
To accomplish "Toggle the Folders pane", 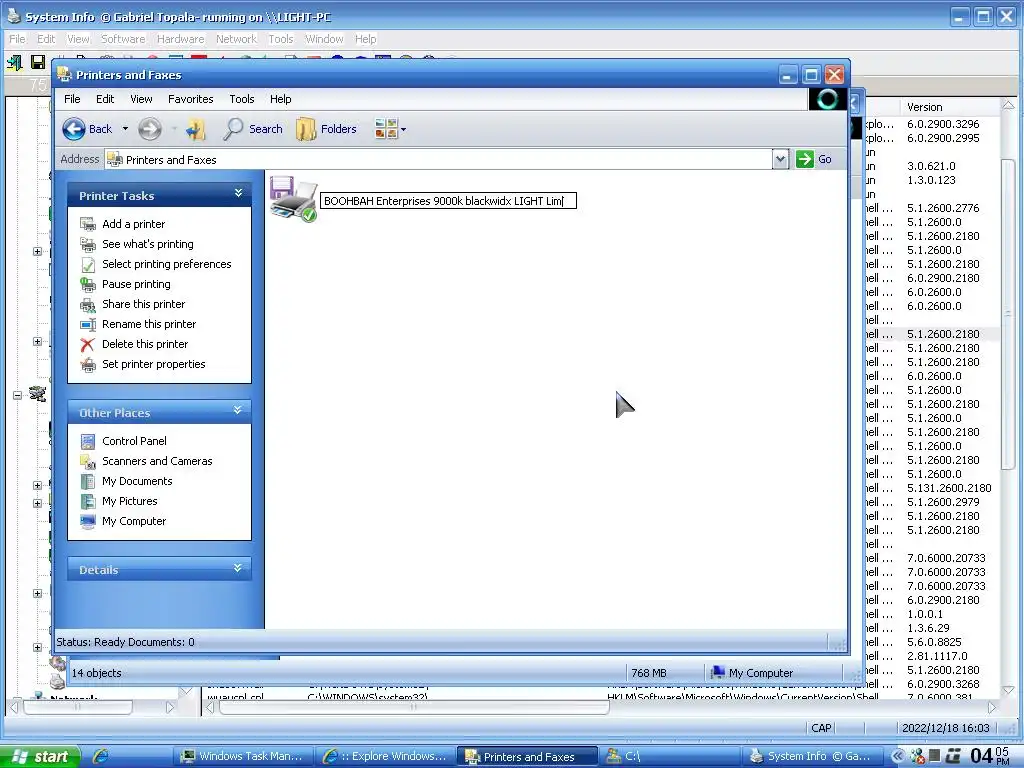I will point(327,129).
